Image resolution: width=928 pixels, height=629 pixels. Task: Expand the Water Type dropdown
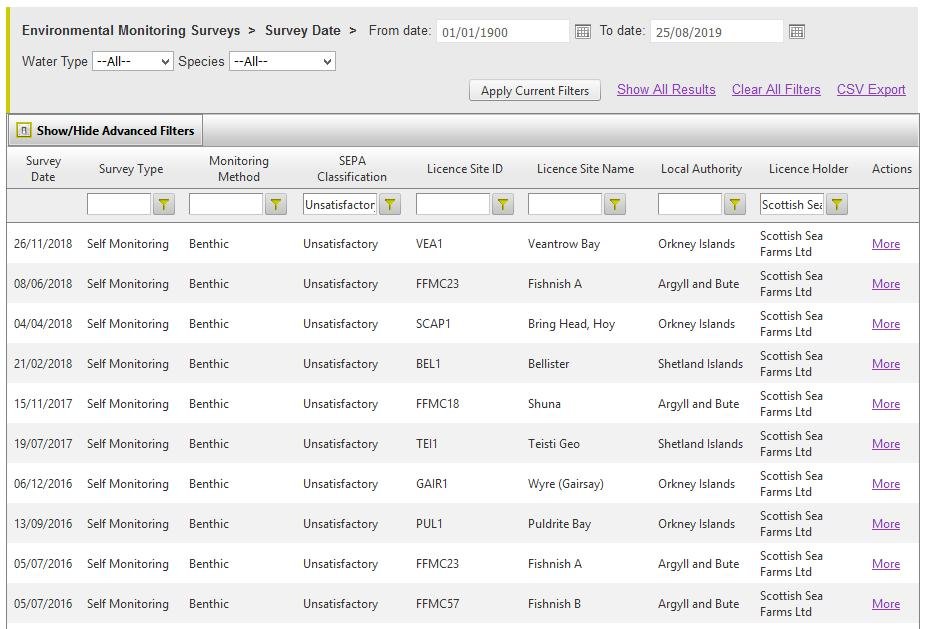point(132,62)
